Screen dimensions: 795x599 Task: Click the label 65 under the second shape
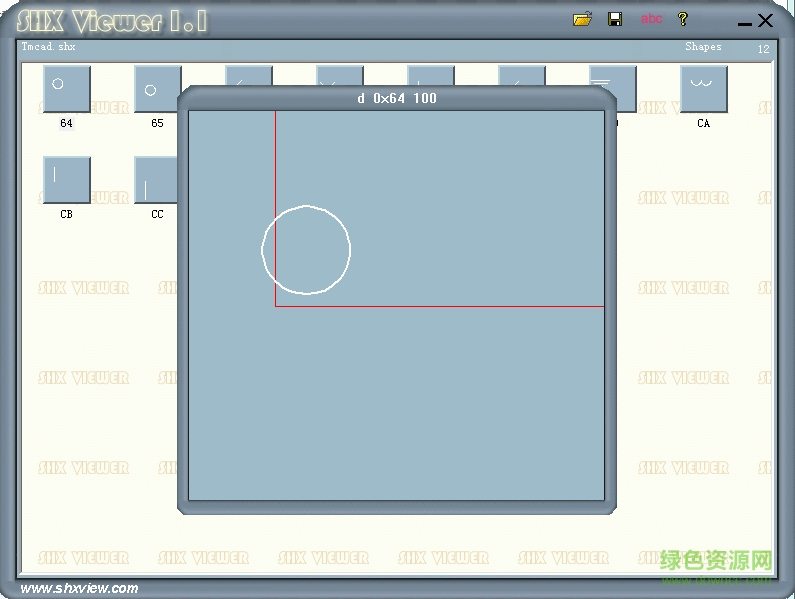pos(158,123)
